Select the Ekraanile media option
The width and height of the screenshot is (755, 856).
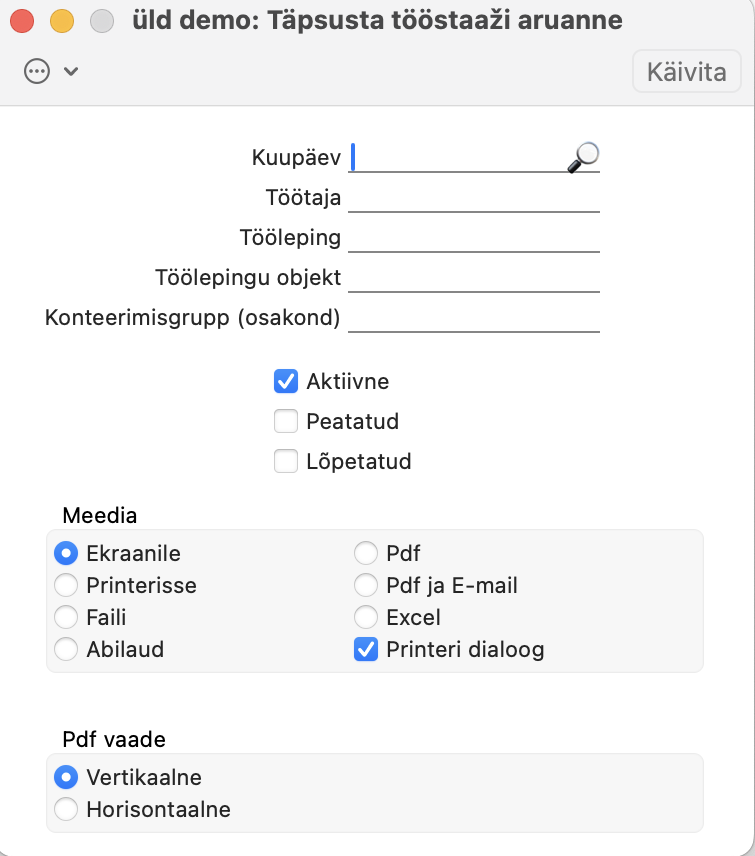tap(66, 553)
